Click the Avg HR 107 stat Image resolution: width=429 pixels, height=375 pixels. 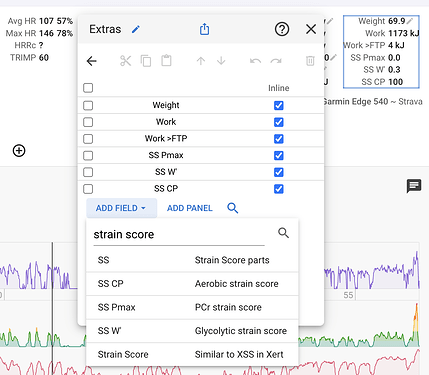40,21
